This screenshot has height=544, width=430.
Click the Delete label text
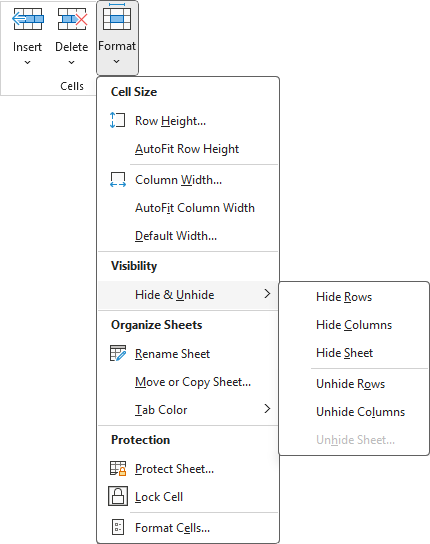[x=71, y=47]
